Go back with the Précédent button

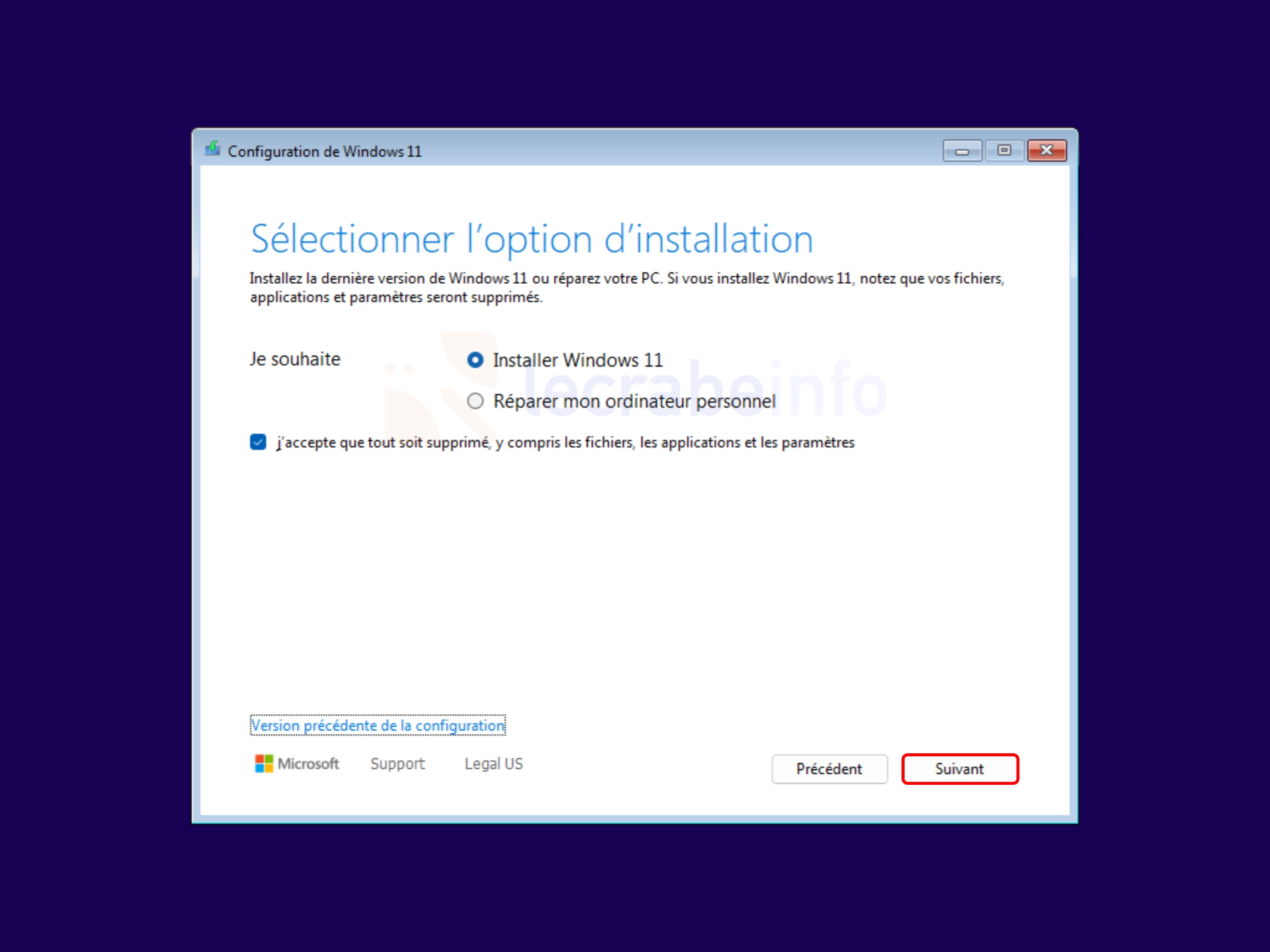[x=829, y=769]
